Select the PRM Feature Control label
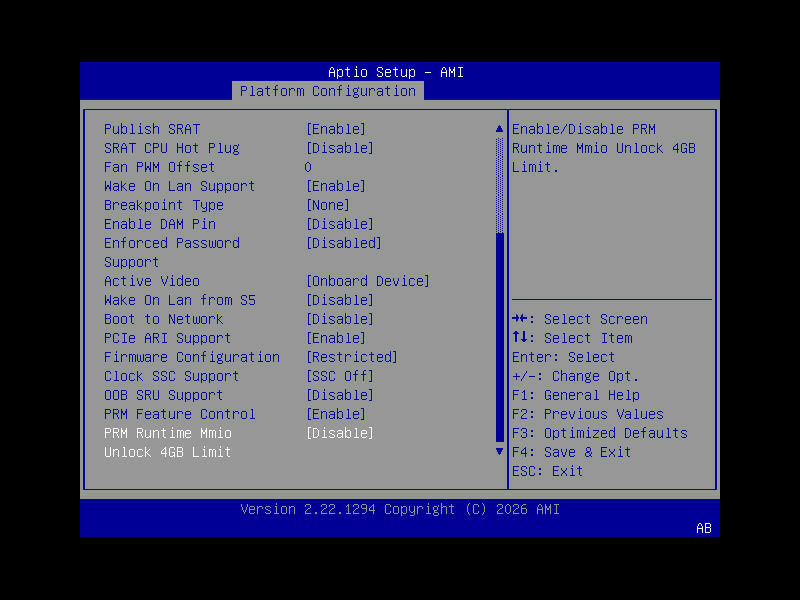Viewport: 800px width, 600px height. click(180, 414)
